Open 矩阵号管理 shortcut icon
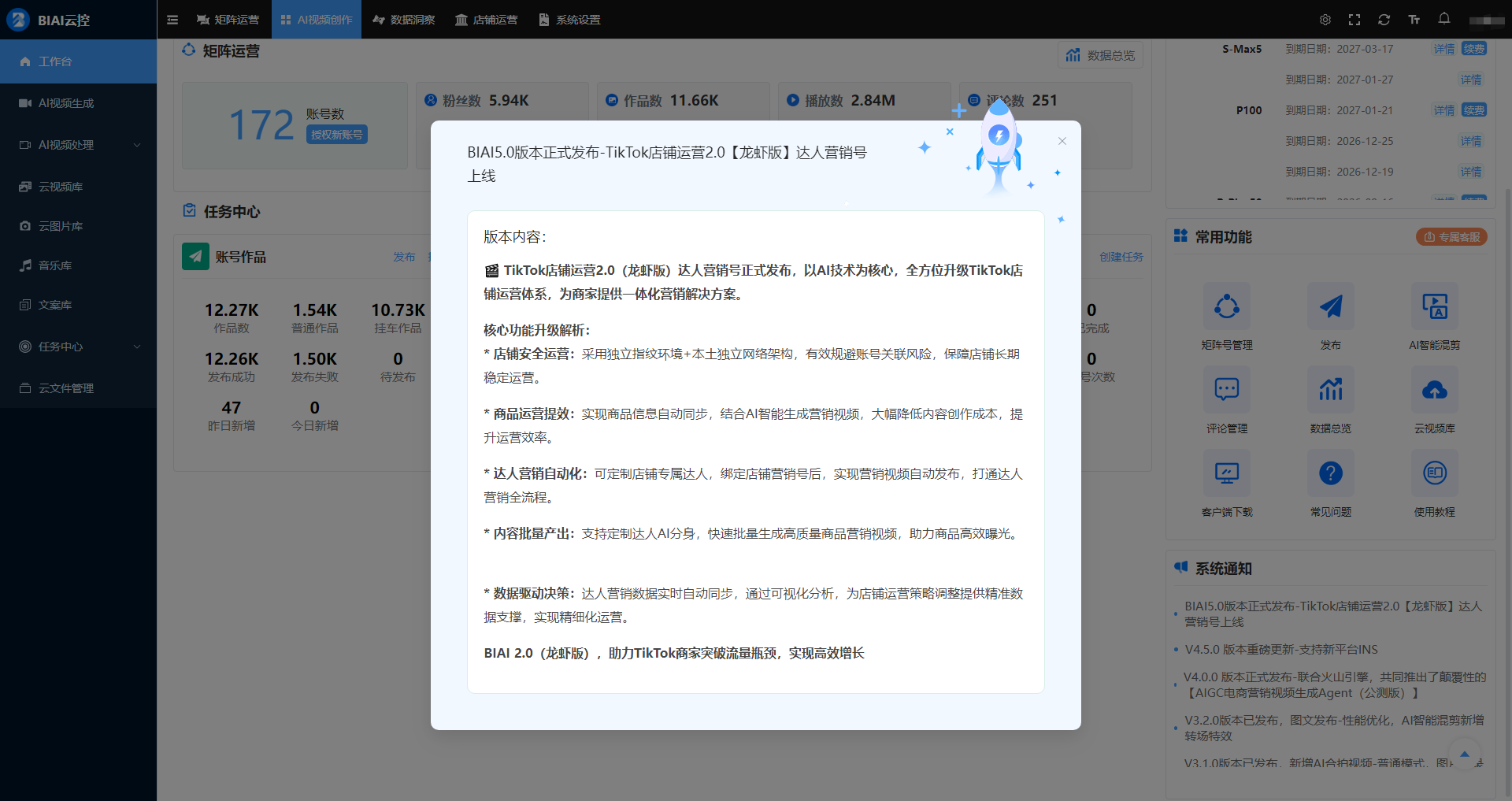The width and height of the screenshot is (1512, 801). 1227,306
